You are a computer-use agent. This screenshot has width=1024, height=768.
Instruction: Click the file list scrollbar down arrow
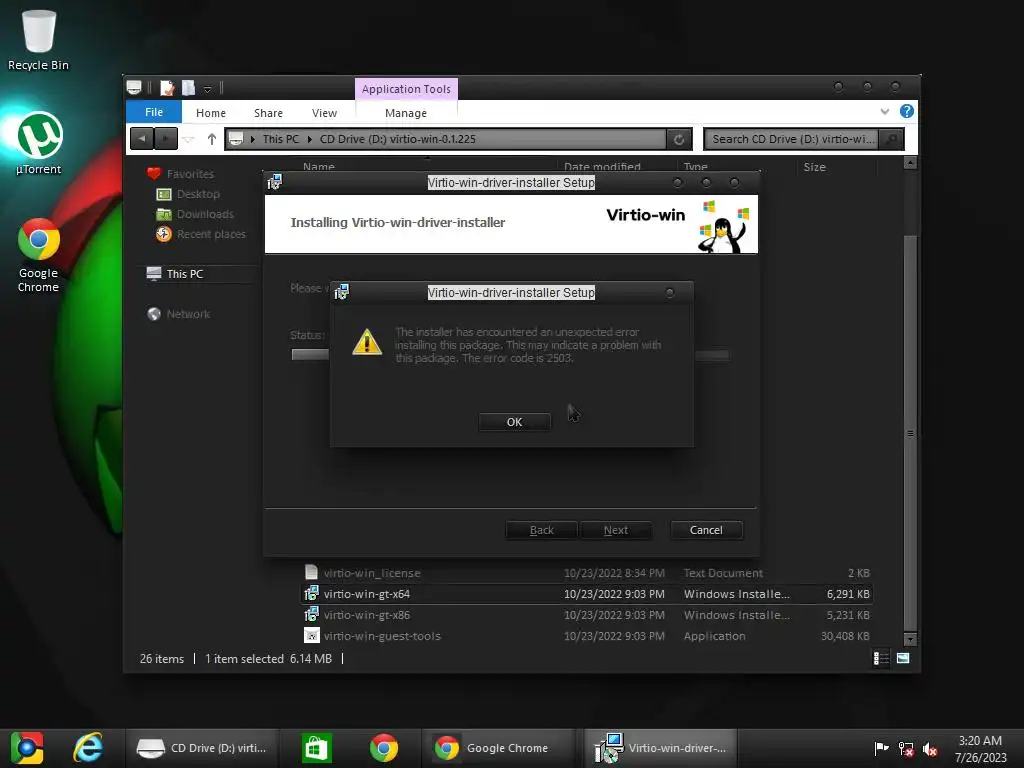(910, 639)
